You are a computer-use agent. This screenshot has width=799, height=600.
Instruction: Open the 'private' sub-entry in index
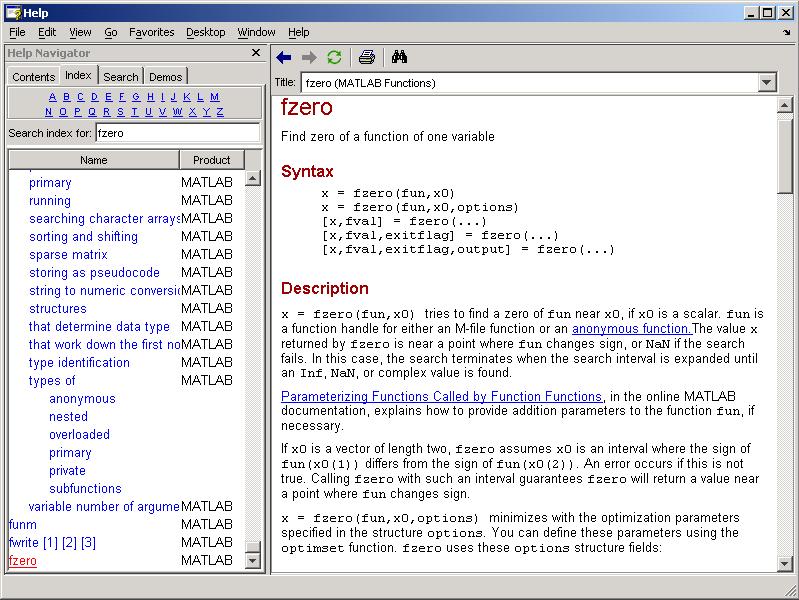(67, 471)
